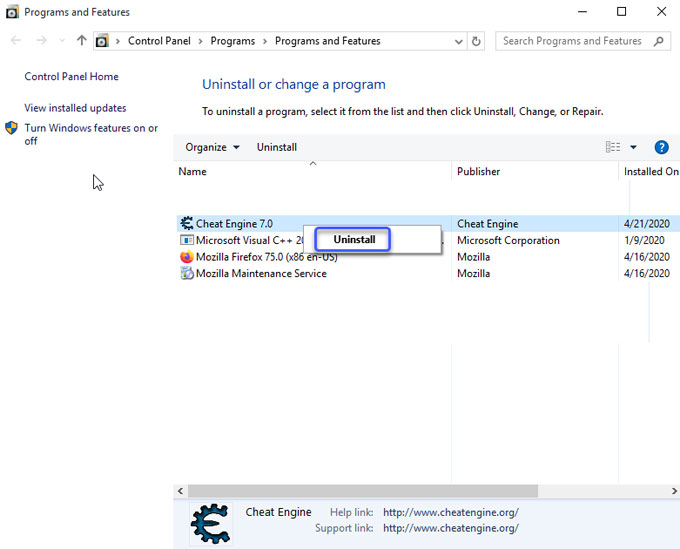Click the address bar Control Panel icon
The image size is (680, 549).
point(102,41)
